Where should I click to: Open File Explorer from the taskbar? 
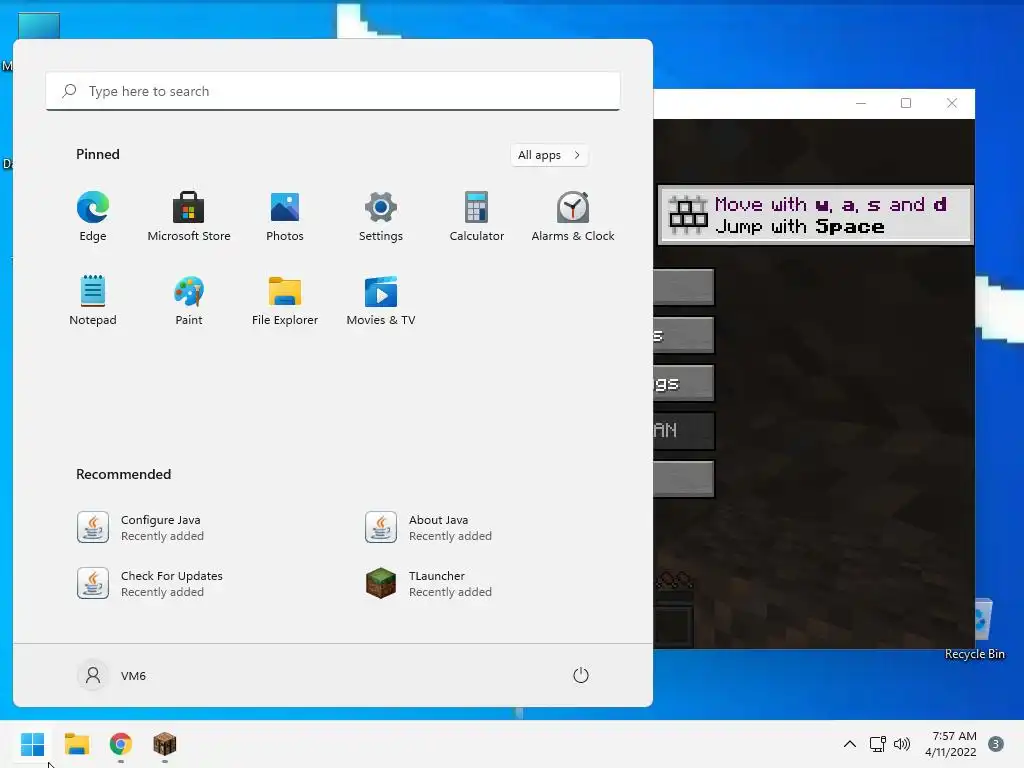click(x=77, y=744)
